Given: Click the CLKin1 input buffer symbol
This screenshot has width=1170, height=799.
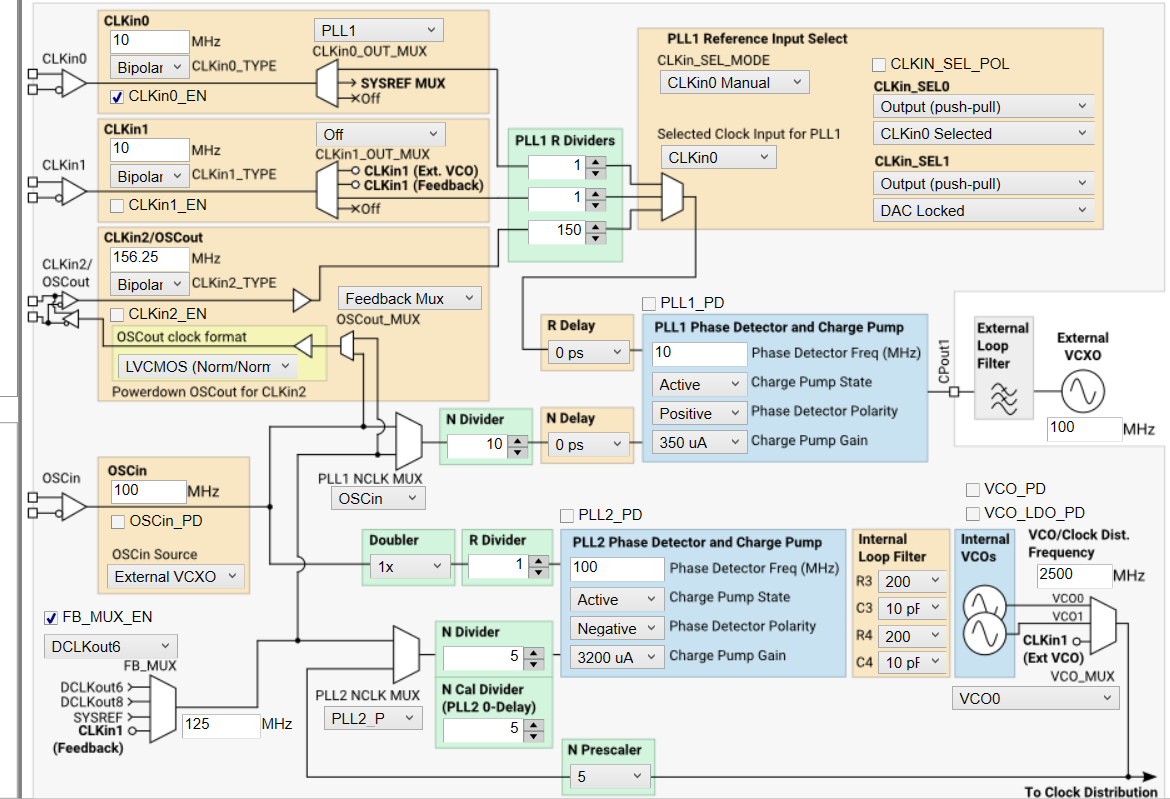Looking at the screenshot, I should [x=73, y=191].
